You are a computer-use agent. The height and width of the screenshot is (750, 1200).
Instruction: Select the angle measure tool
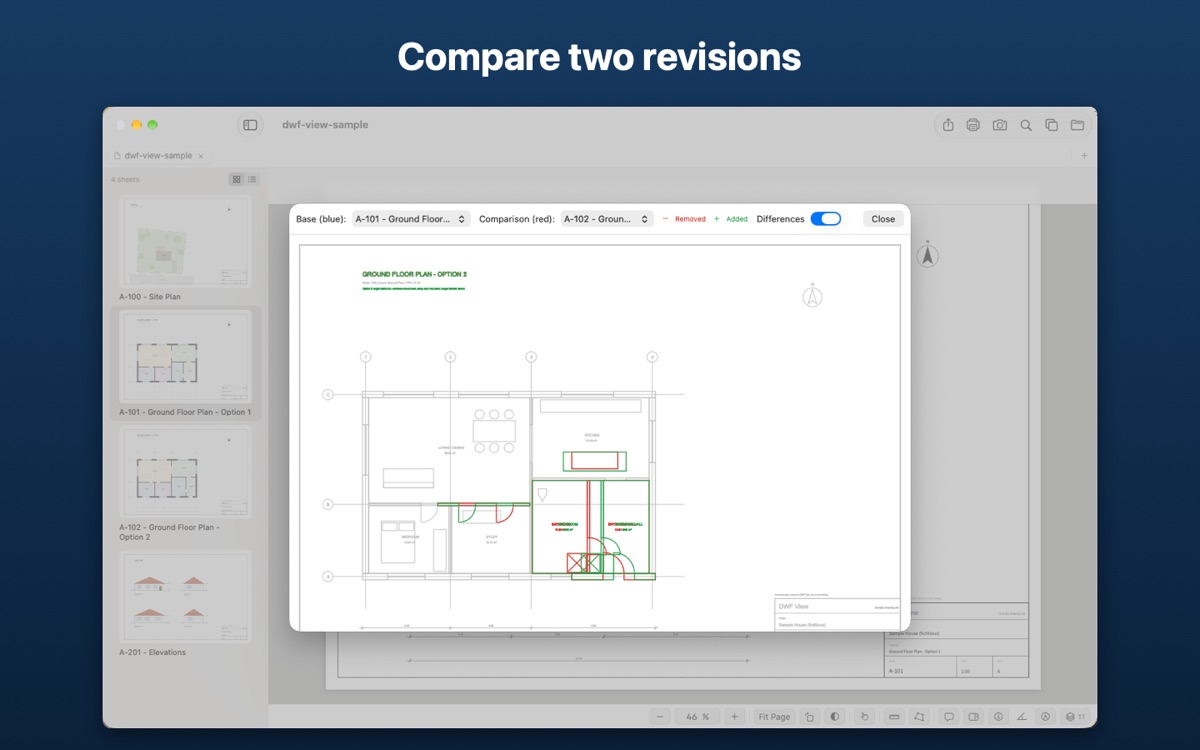point(1022,716)
